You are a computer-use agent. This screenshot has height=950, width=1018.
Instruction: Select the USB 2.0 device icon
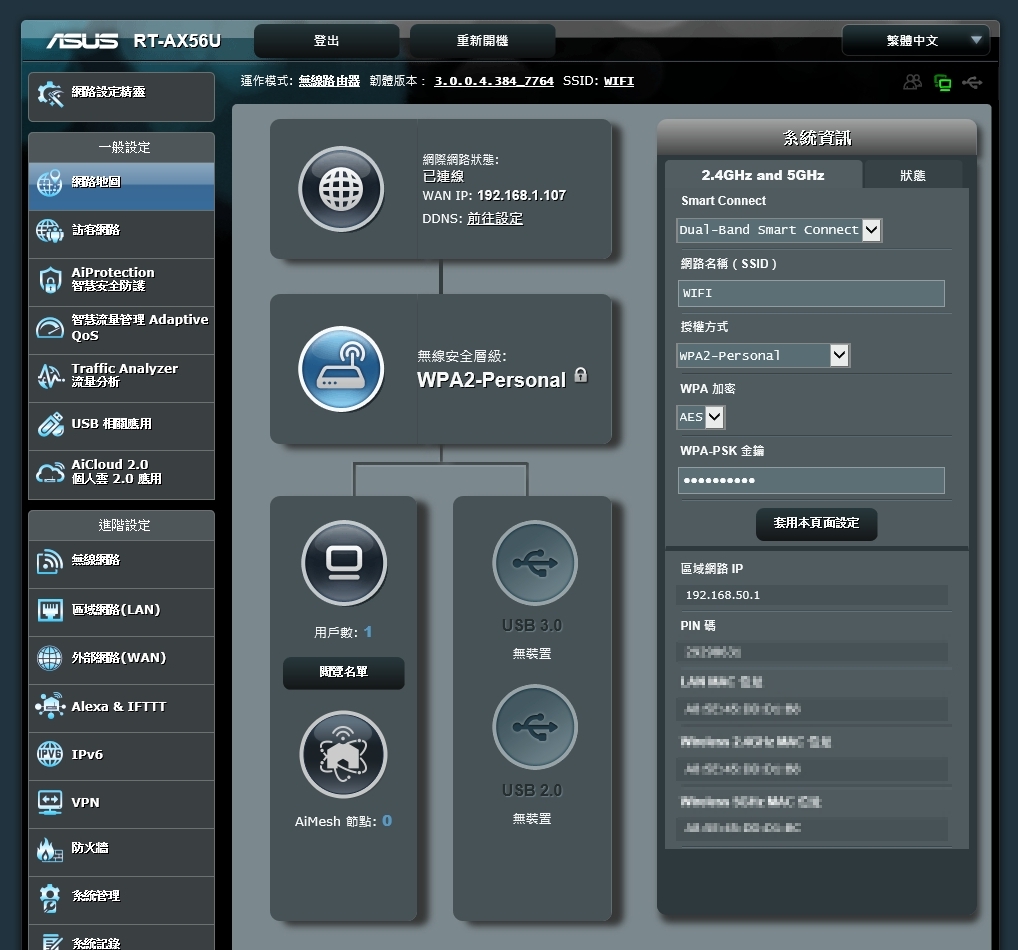(535, 727)
